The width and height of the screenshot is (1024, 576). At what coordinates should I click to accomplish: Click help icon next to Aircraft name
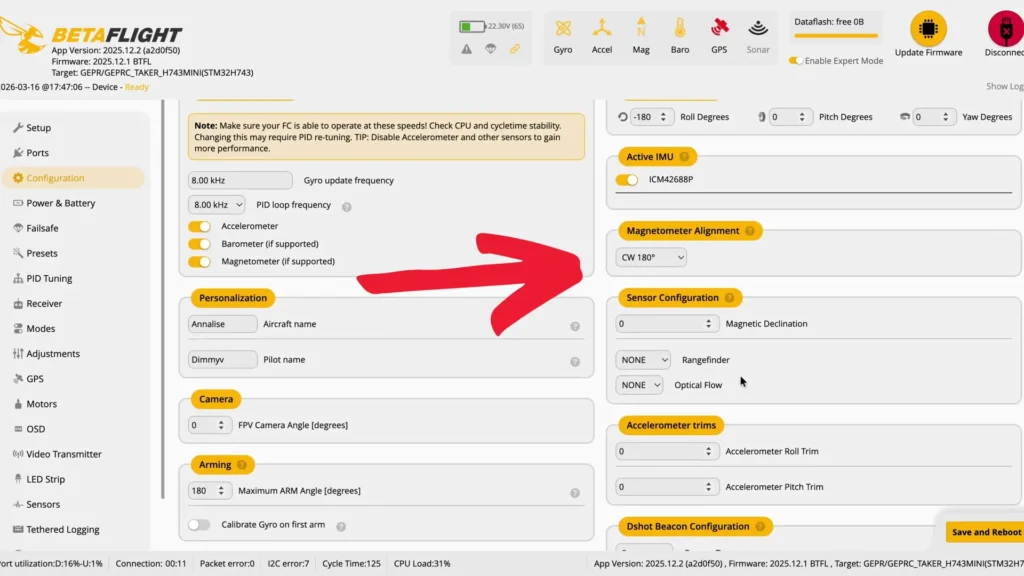[575, 326]
